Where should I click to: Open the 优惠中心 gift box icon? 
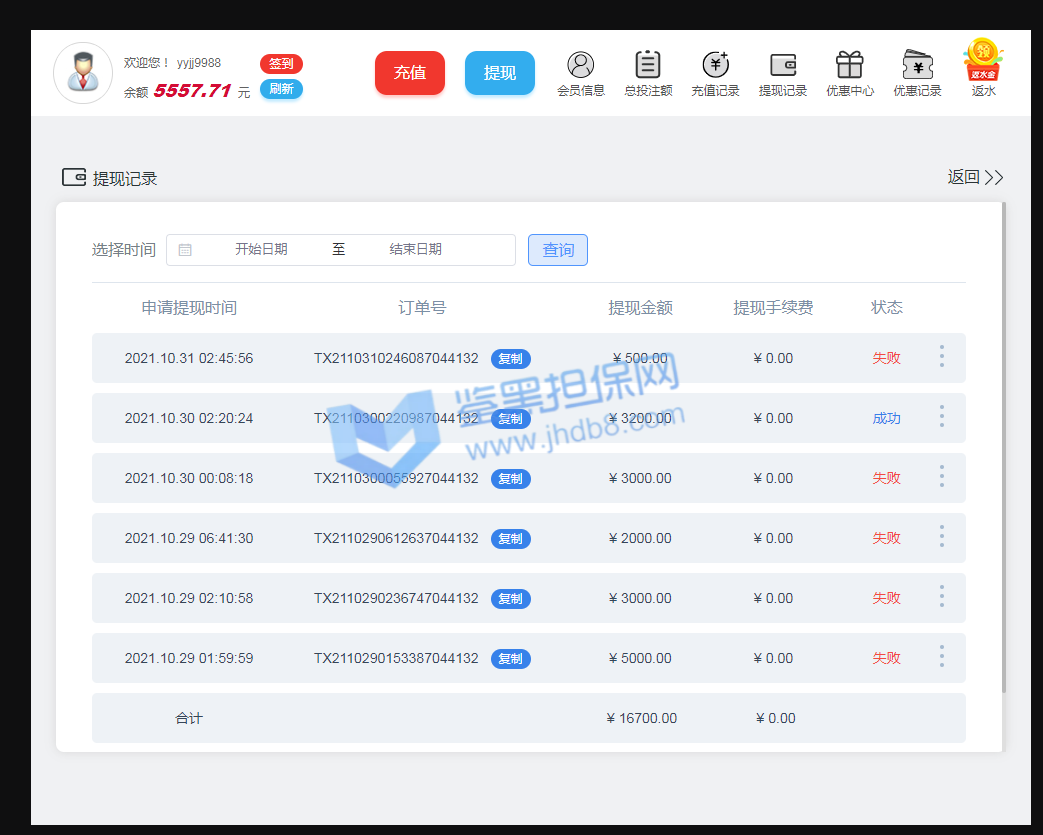point(849,66)
